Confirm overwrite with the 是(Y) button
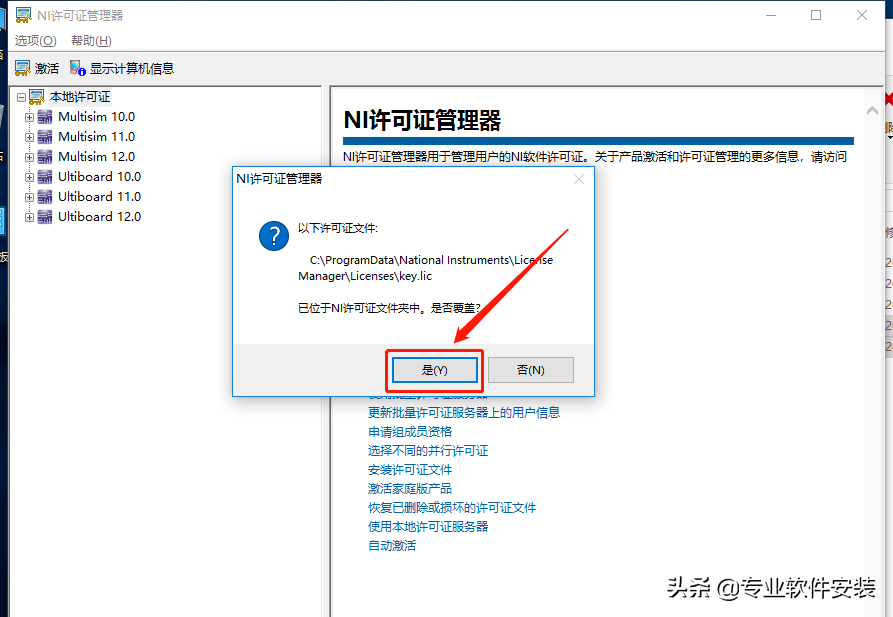The width and height of the screenshot is (893, 617). point(434,369)
